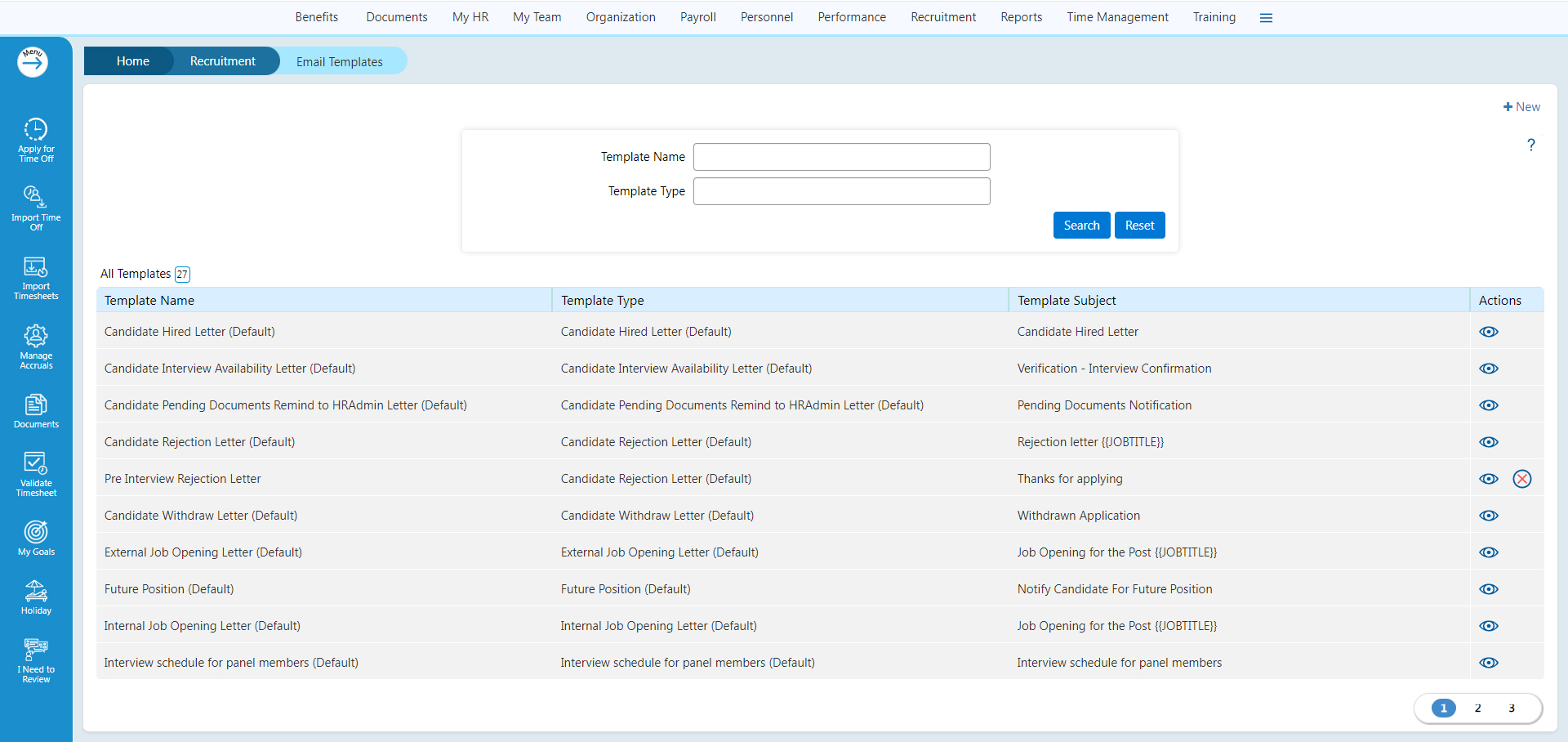1568x742 pixels.
Task: Click inside the Template Name field
Action: click(x=841, y=157)
